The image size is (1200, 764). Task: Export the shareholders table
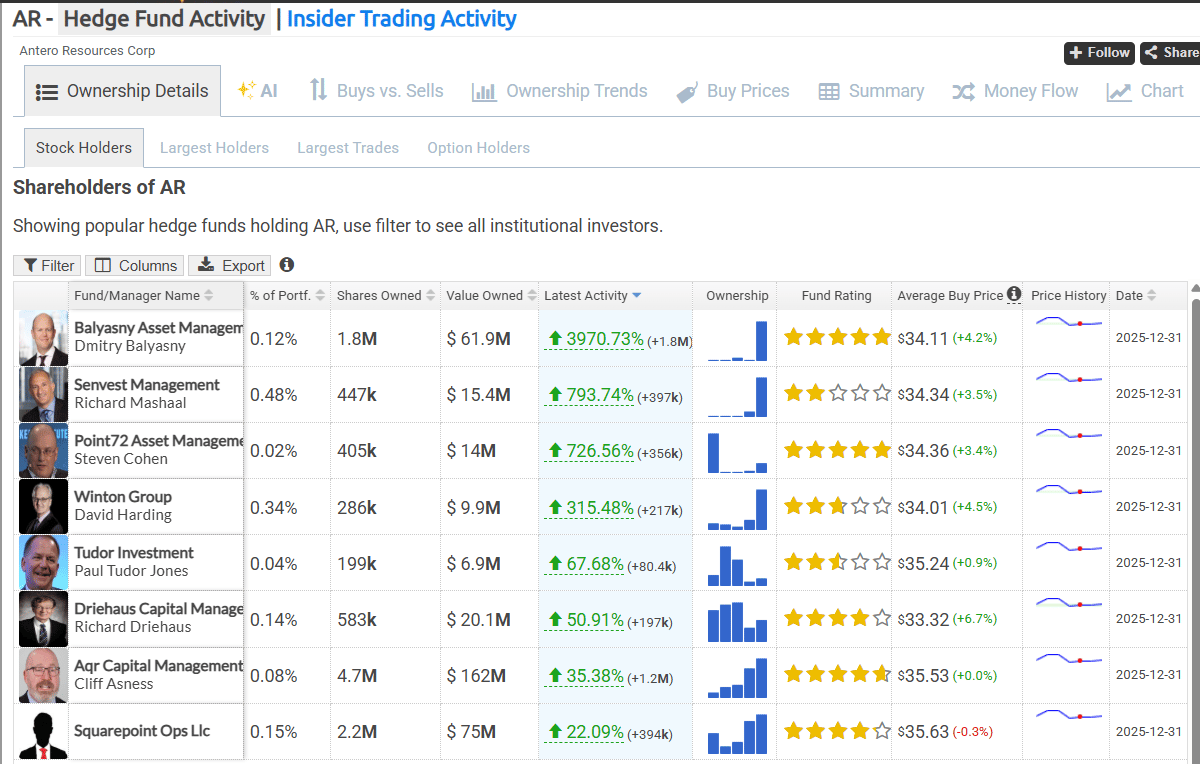(230, 265)
